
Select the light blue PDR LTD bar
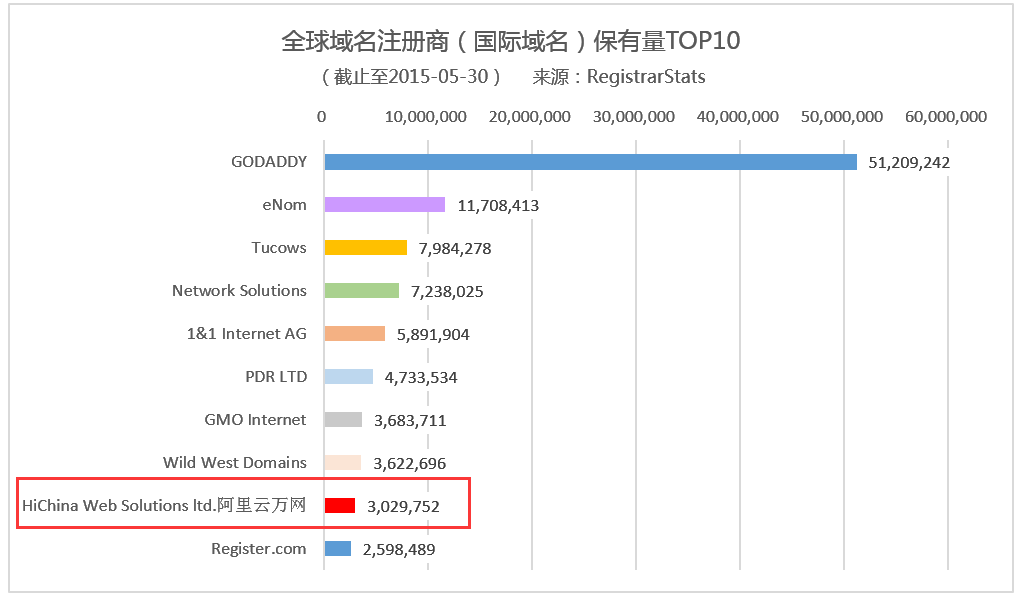tap(349, 377)
